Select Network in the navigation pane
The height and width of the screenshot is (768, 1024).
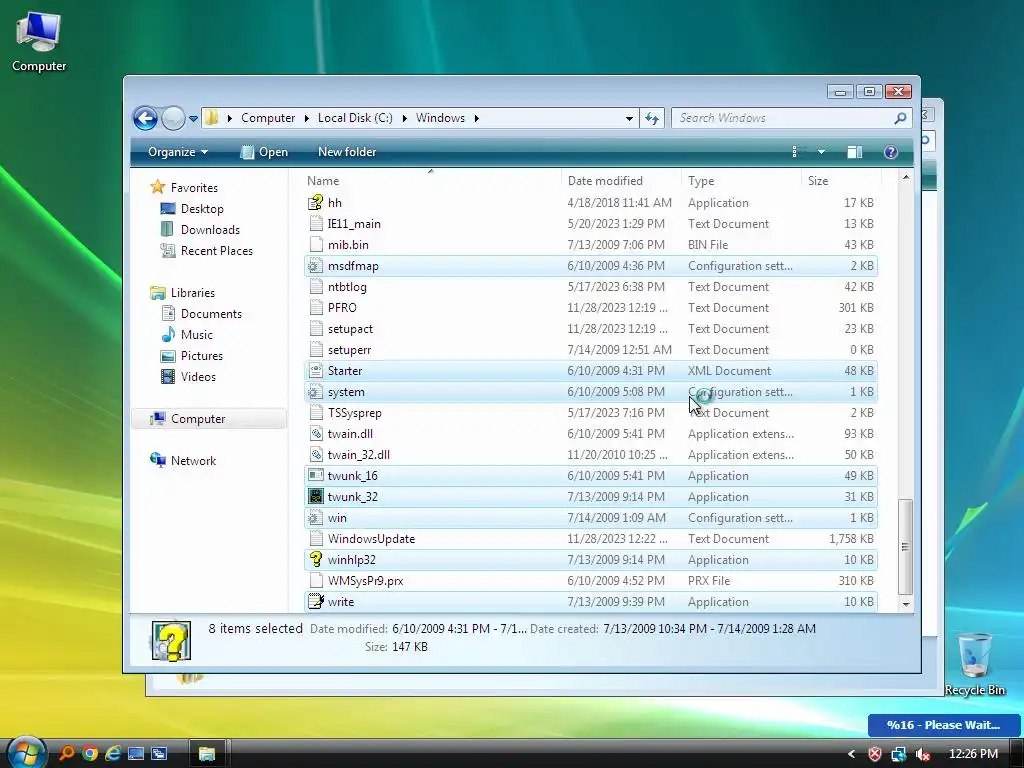click(193, 460)
